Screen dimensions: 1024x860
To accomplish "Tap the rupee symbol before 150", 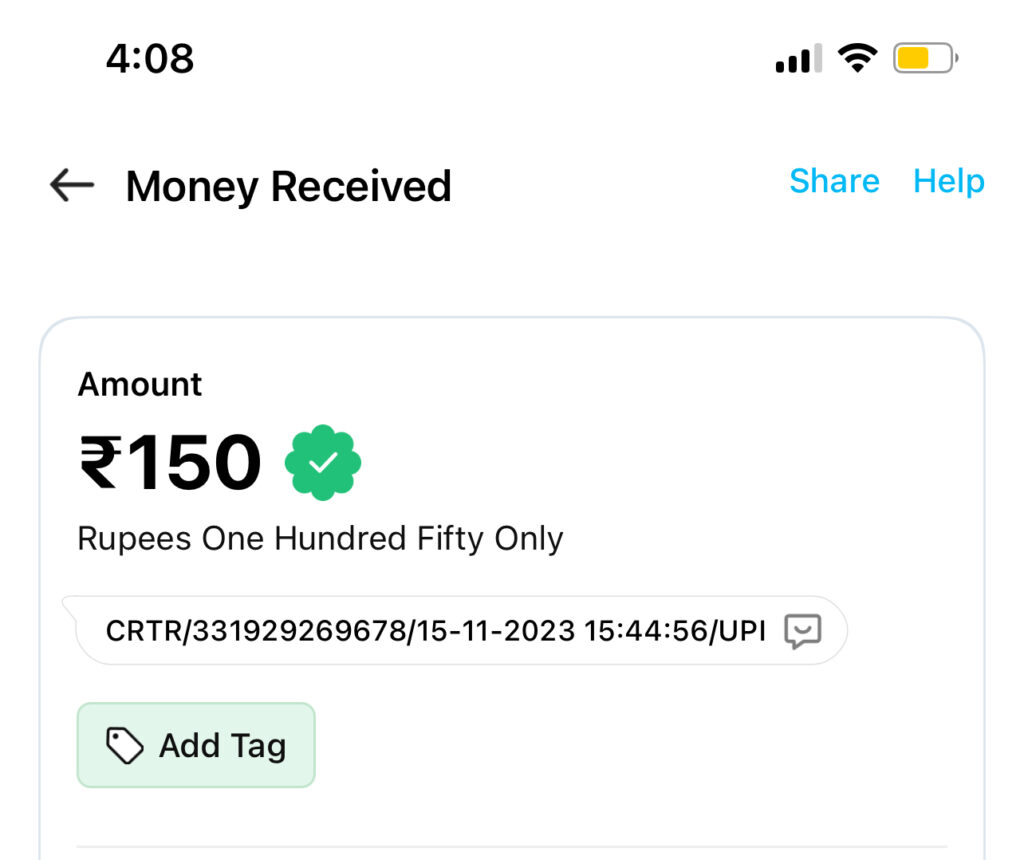I will point(100,464).
